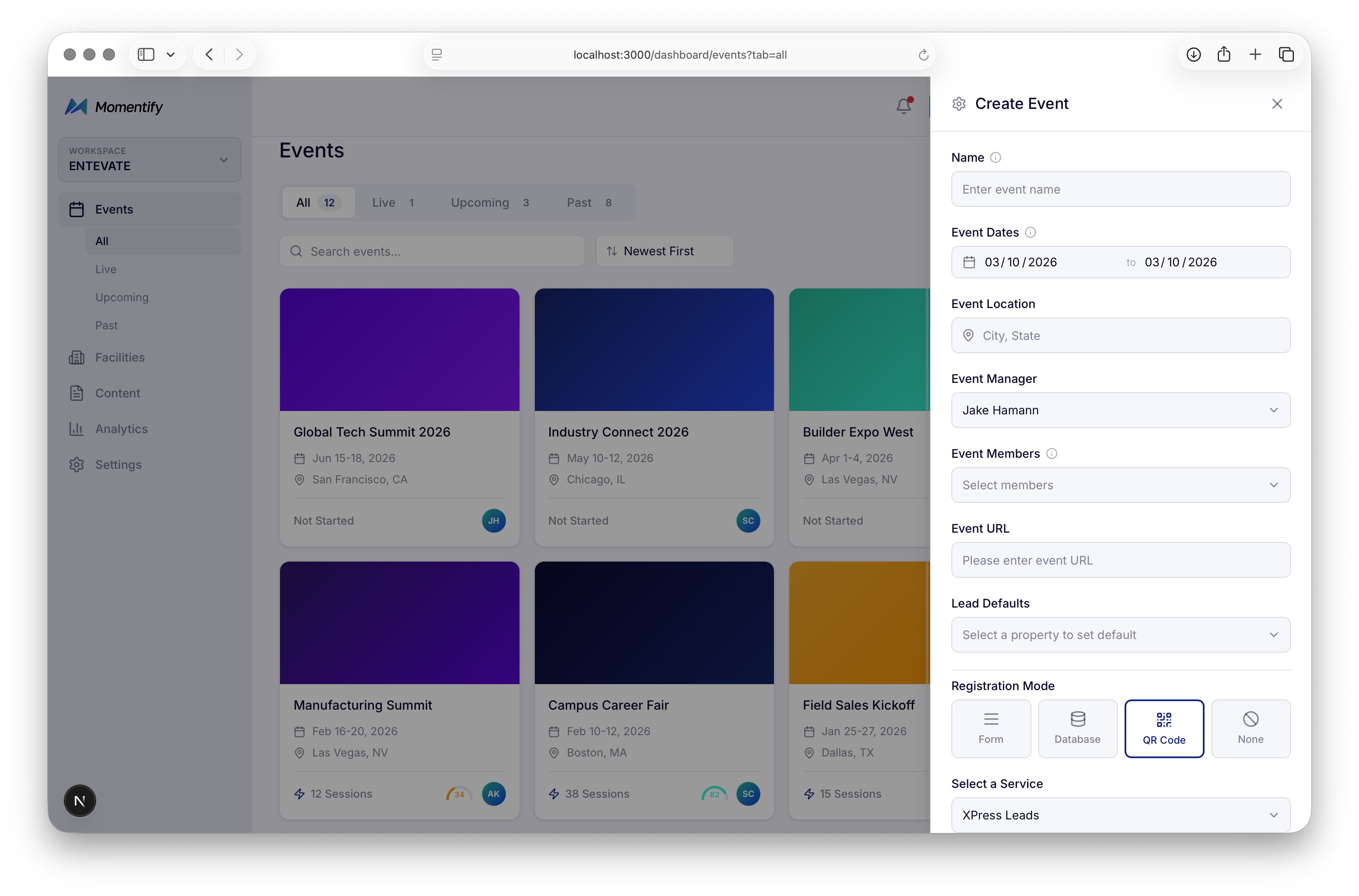The image size is (1359, 896).
Task: Open the Analytics section
Action: [120, 428]
